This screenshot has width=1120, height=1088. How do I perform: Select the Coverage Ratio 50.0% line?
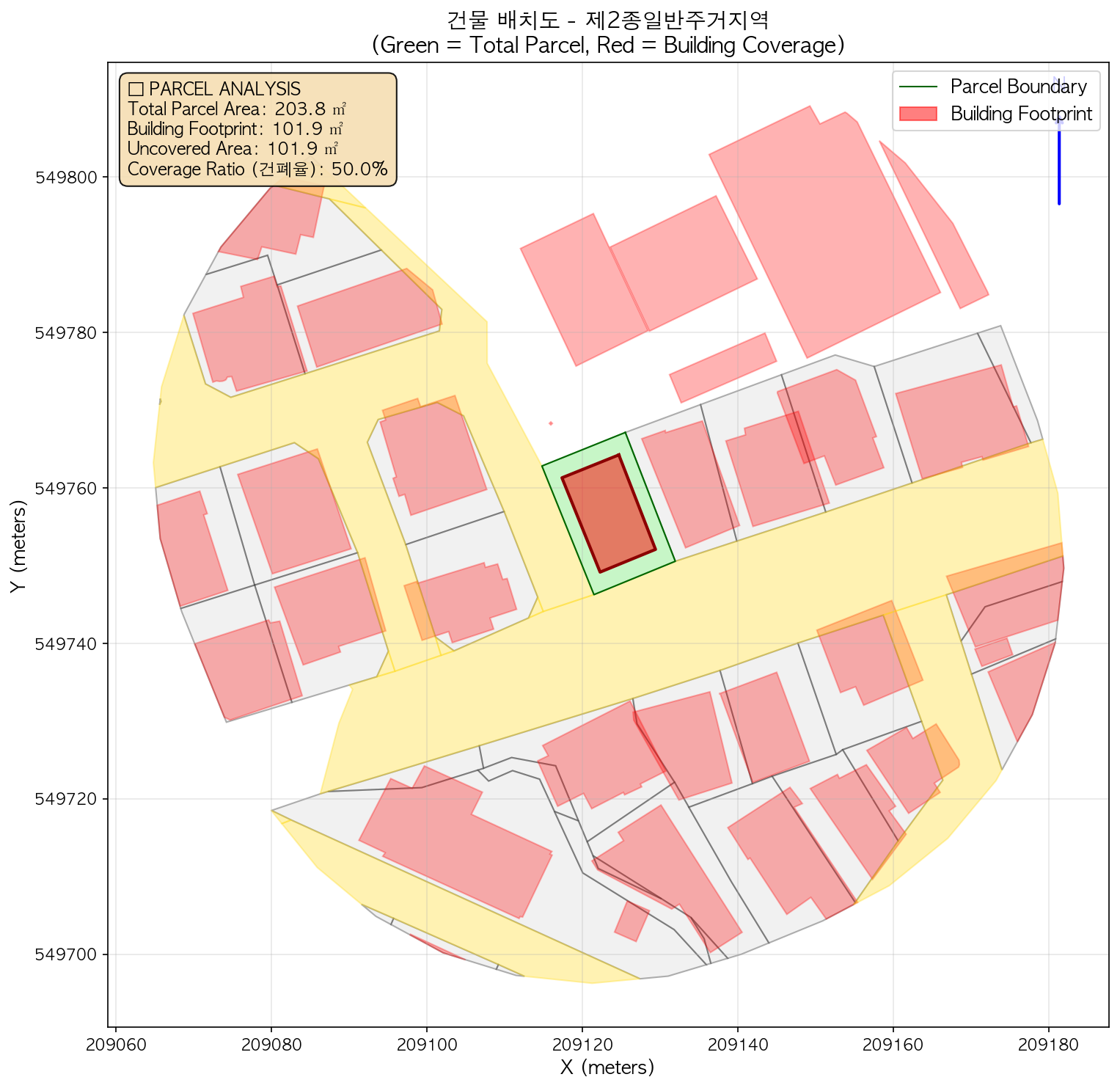click(257, 169)
